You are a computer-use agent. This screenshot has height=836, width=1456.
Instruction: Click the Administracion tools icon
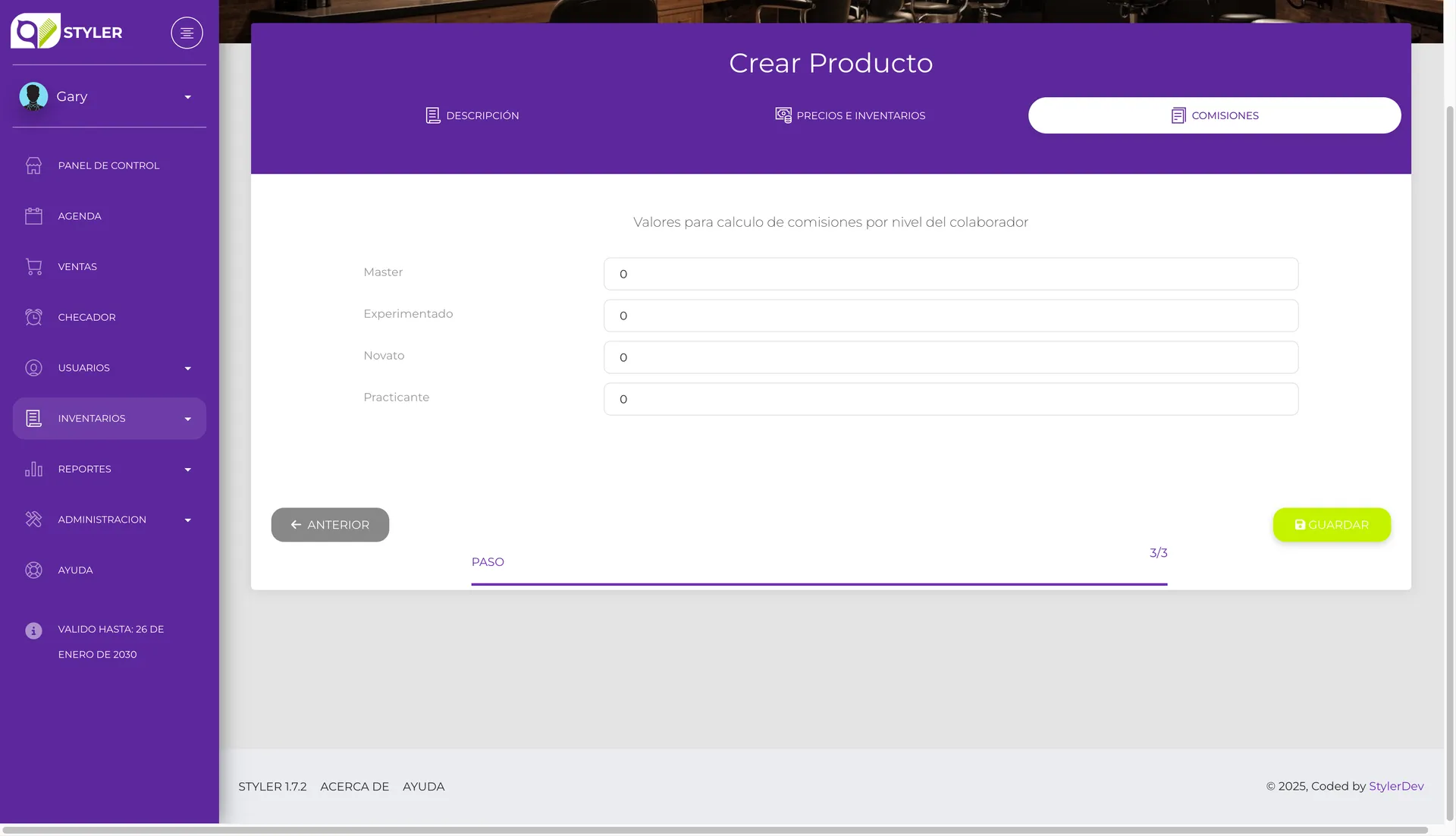tap(33, 520)
